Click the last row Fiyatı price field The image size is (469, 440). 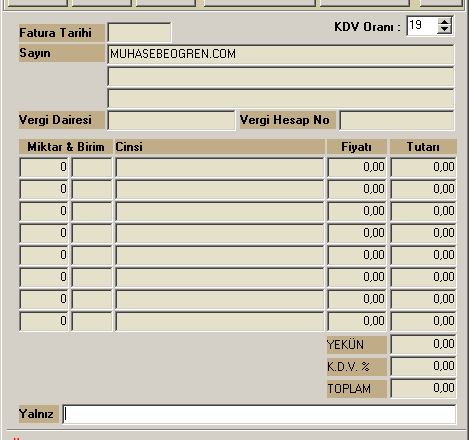357,321
